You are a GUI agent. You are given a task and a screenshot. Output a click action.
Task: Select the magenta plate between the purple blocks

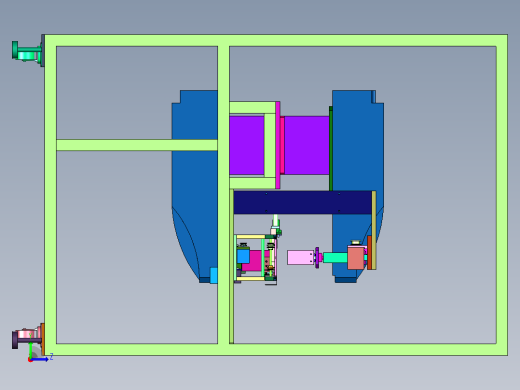click(278, 145)
